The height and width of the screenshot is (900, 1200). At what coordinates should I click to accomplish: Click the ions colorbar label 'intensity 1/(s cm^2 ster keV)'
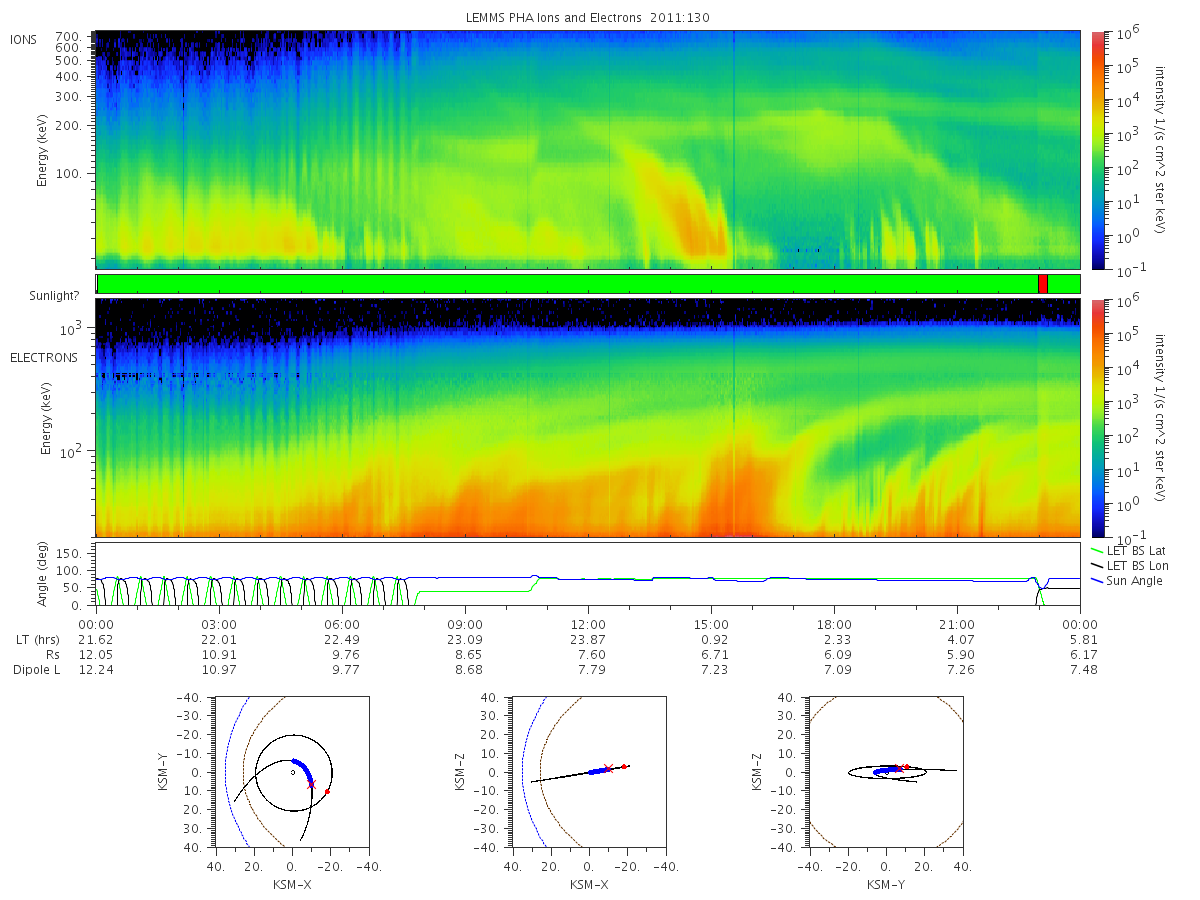(1160, 150)
